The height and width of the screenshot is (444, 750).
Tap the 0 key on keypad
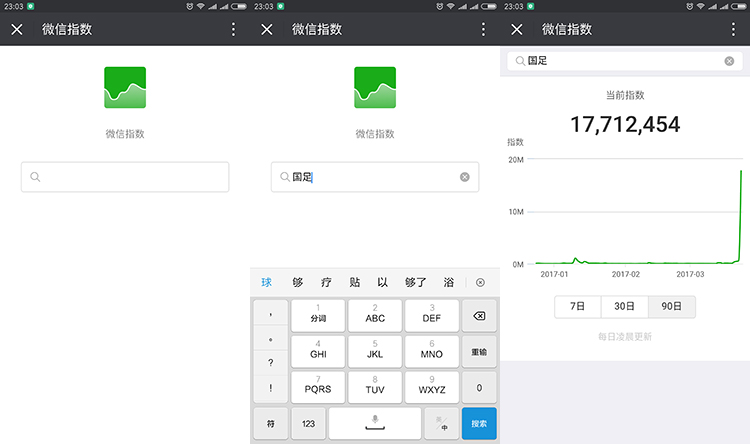[479, 387]
